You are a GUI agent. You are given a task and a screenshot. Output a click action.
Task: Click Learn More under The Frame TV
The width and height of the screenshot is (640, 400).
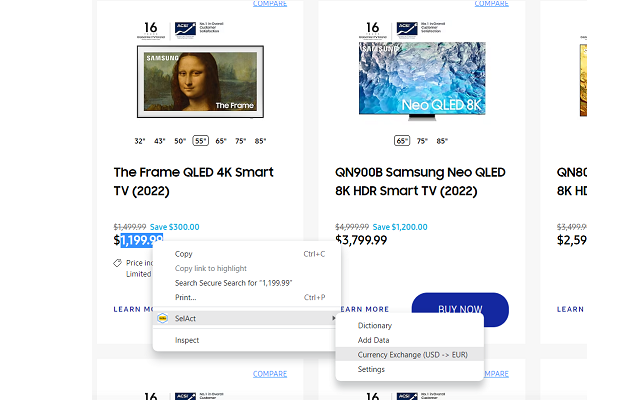coord(133,309)
